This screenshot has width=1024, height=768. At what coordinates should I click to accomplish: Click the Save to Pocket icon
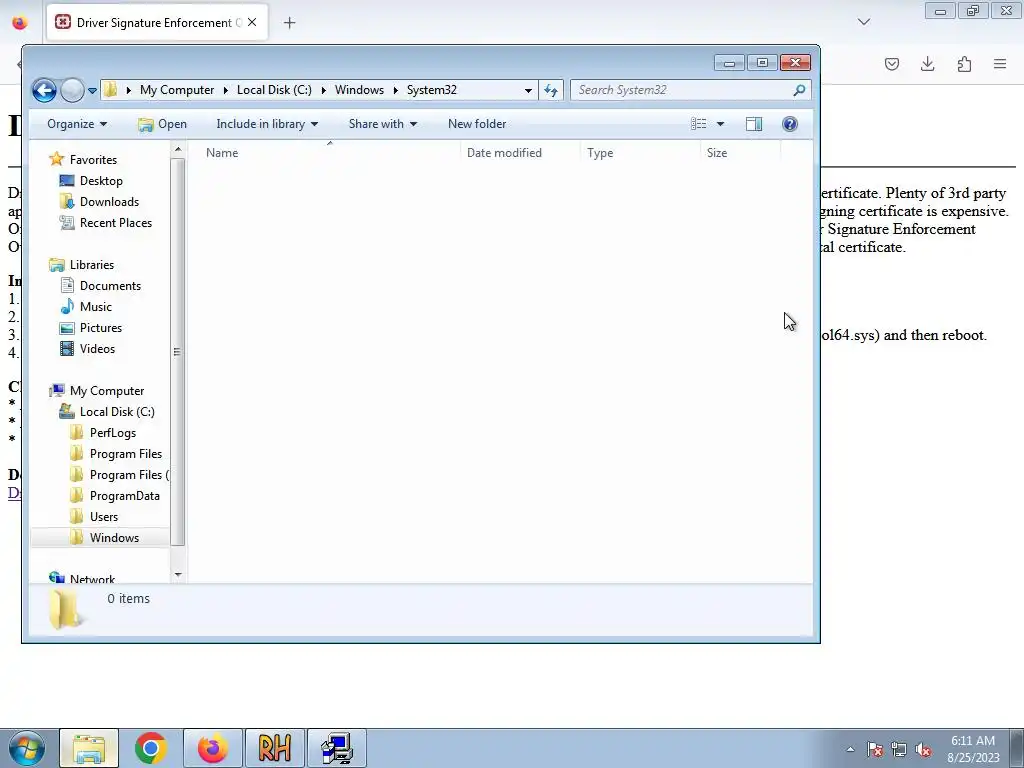click(891, 64)
